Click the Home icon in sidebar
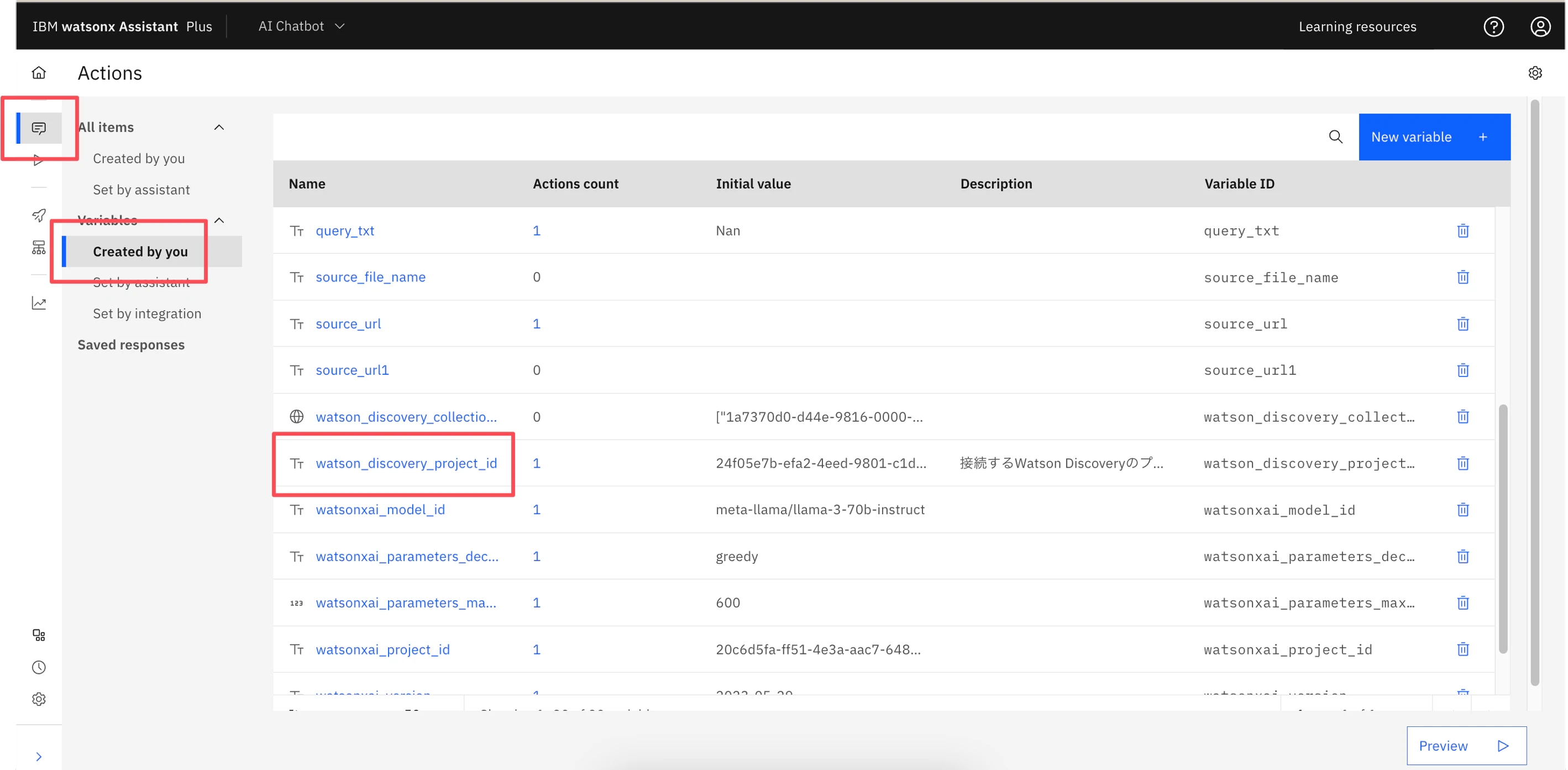This screenshot has width=1568, height=770. pyautogui.click(x=38, y=73)
